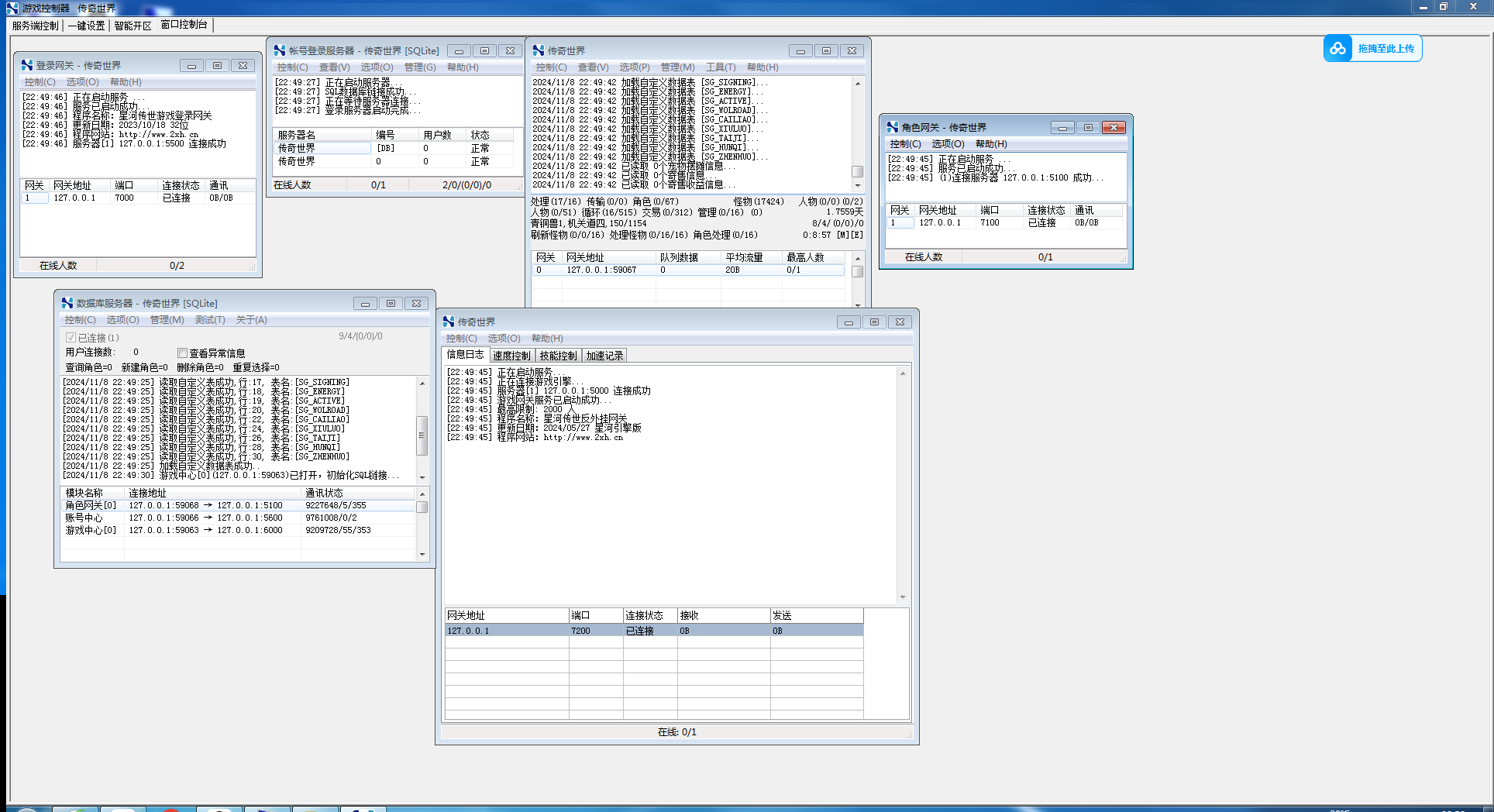Image resolution: width=1494 pixels, height=812 pixels.
Task: Open 选项(O) menu in 角色网关 window
Action: (x=948, y=144)
